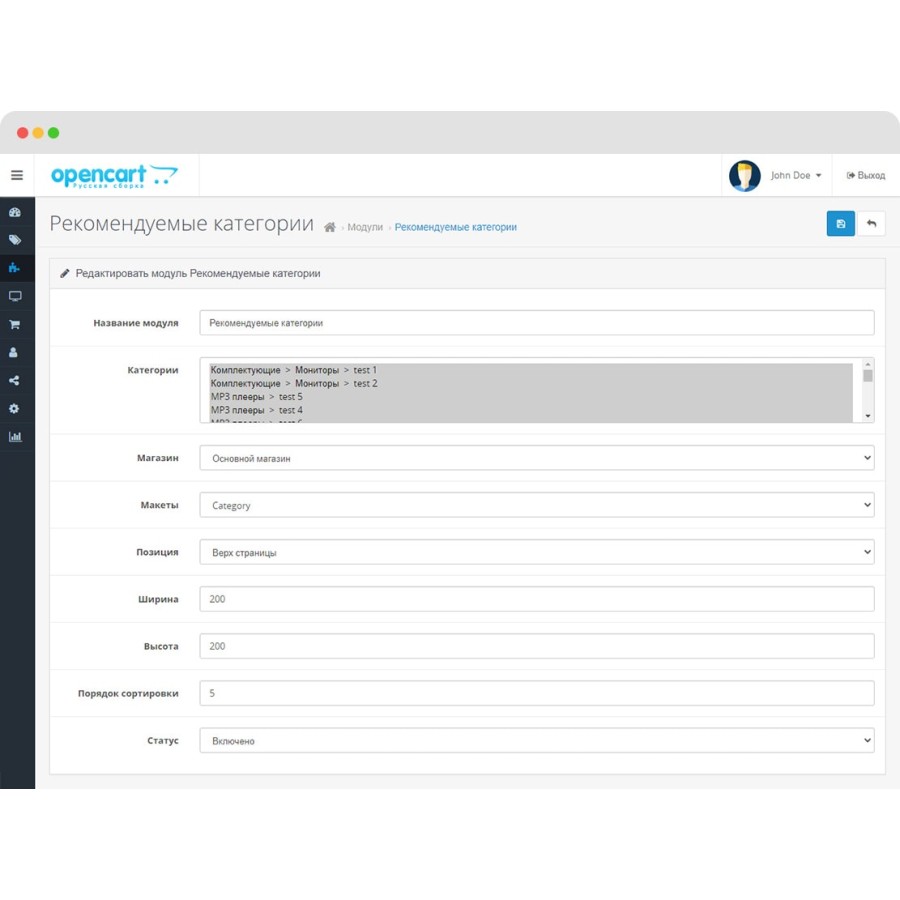Open the Customers user sidebar icon
Image resolution: width=900 pixels, height=900 pixels.
pos(14,352)
